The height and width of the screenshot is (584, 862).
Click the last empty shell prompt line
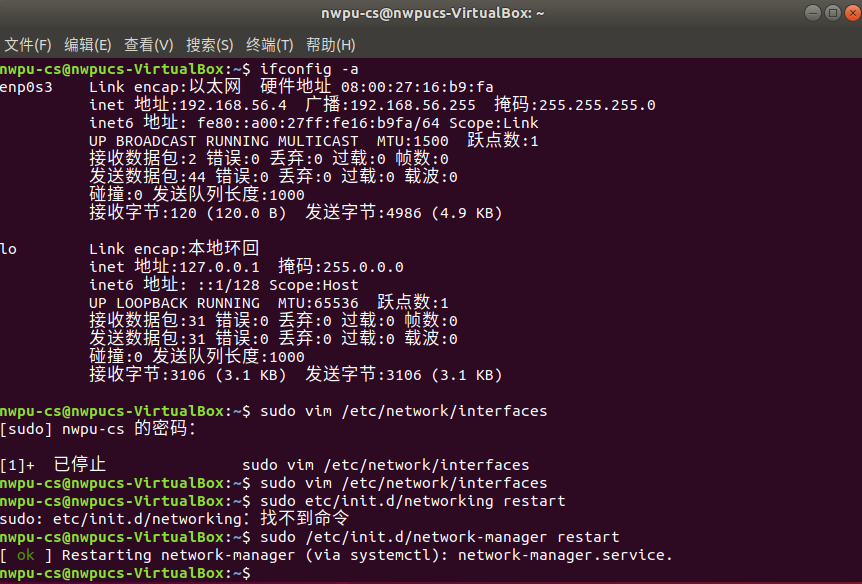125,573
